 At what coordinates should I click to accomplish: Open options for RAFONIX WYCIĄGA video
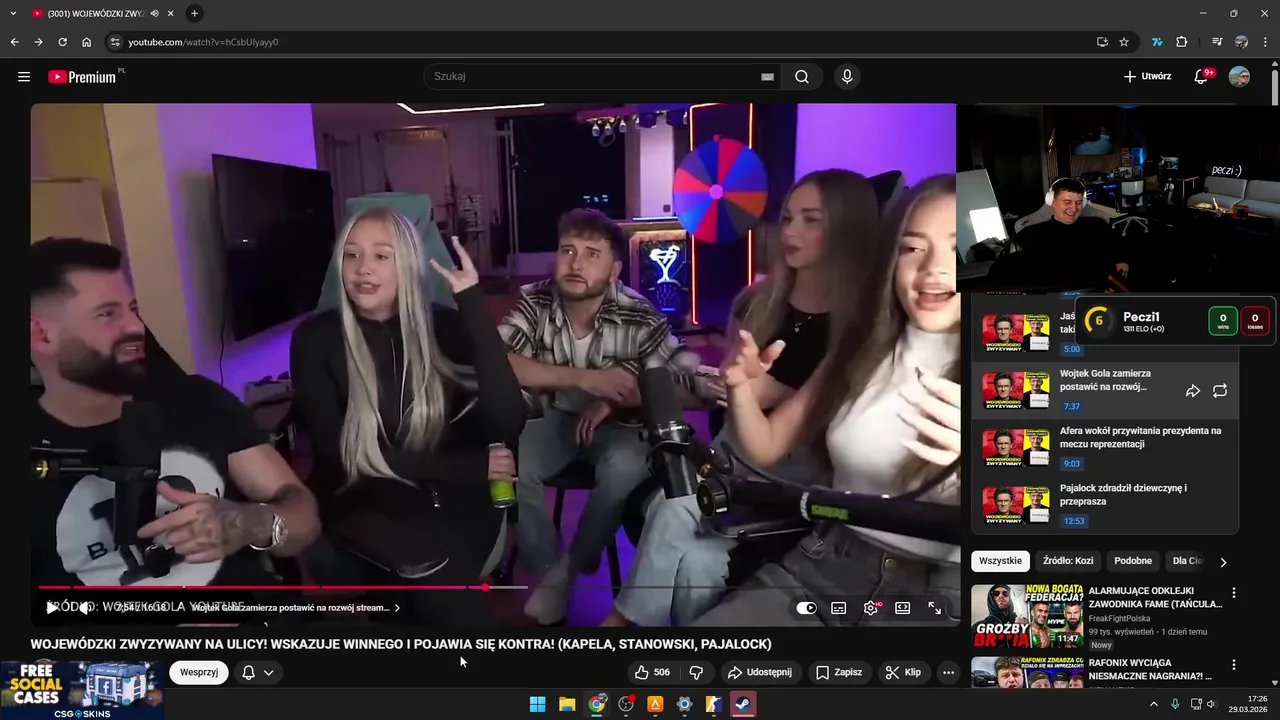click(x=1233, y=665)
